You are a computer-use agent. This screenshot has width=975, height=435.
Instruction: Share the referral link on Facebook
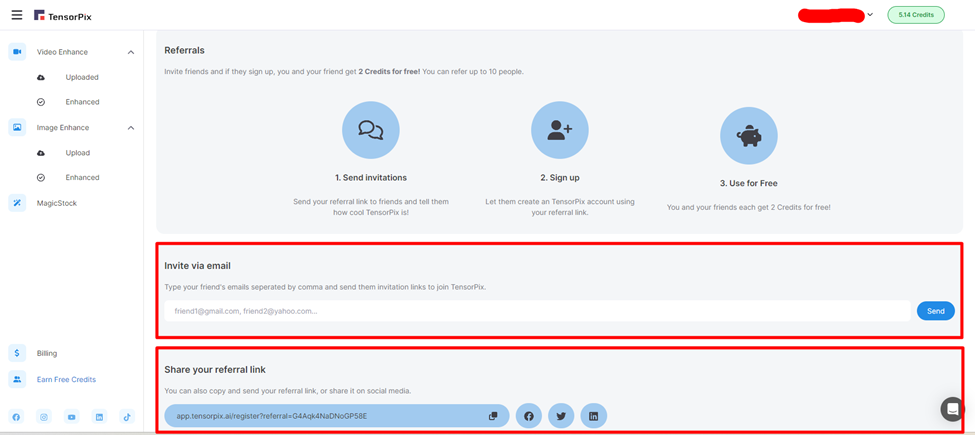click(x=529, y=416)
